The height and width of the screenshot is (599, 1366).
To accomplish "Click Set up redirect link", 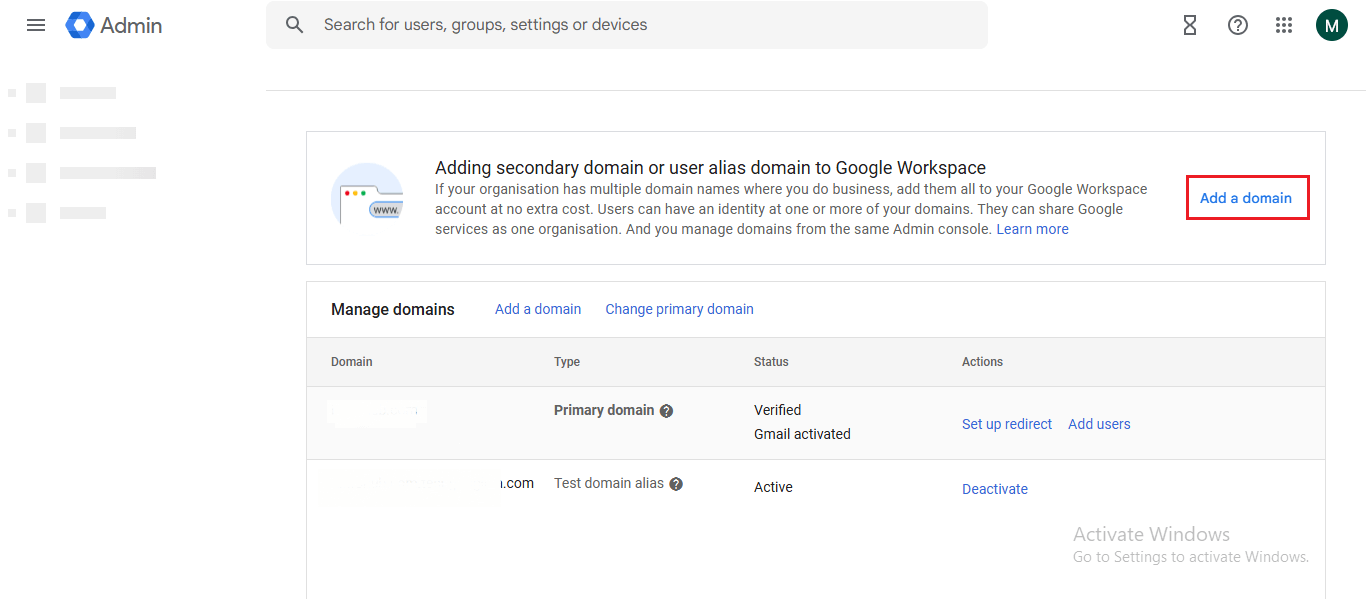I will [x=1007, y=424].
